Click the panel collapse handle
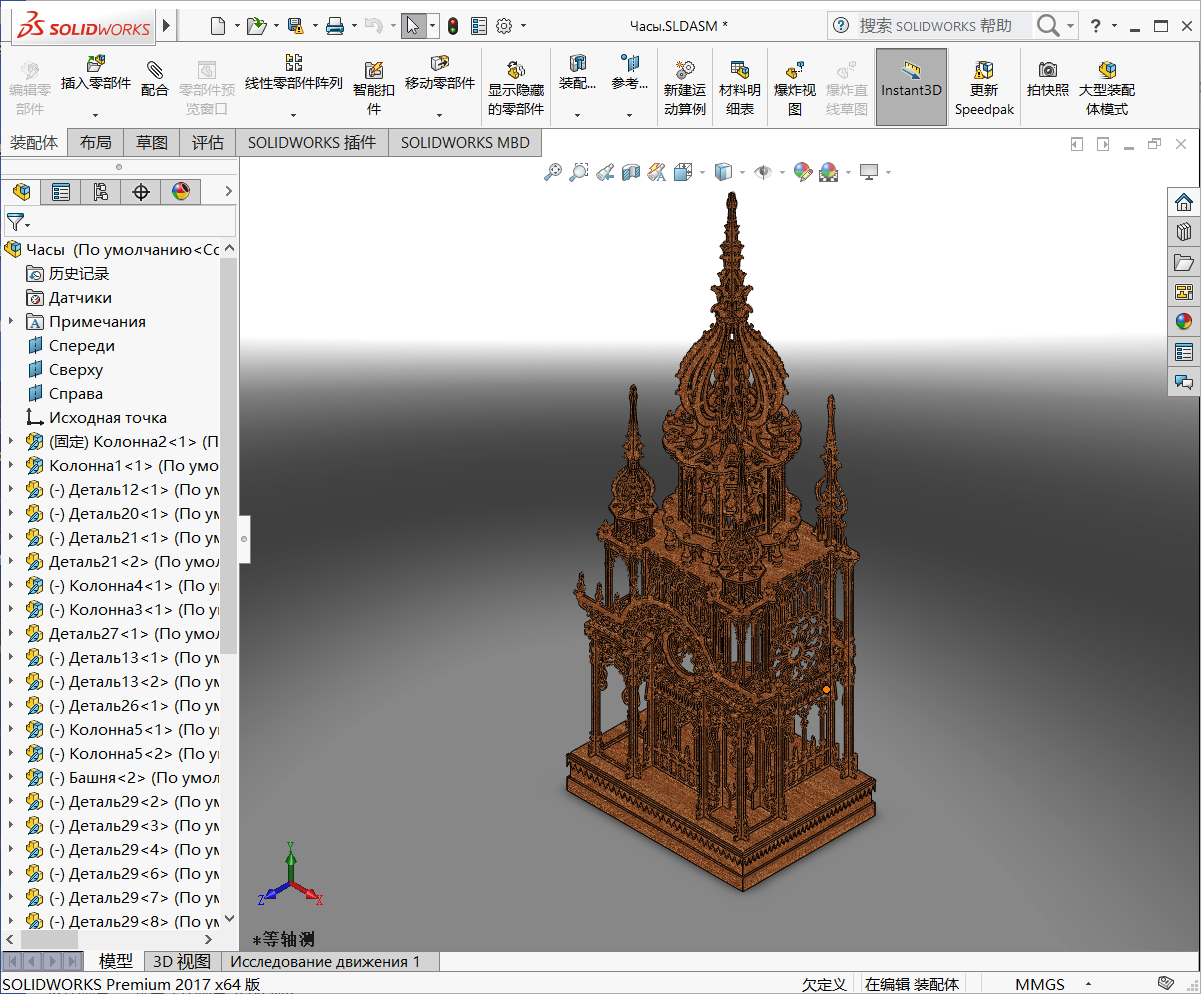 244,540
